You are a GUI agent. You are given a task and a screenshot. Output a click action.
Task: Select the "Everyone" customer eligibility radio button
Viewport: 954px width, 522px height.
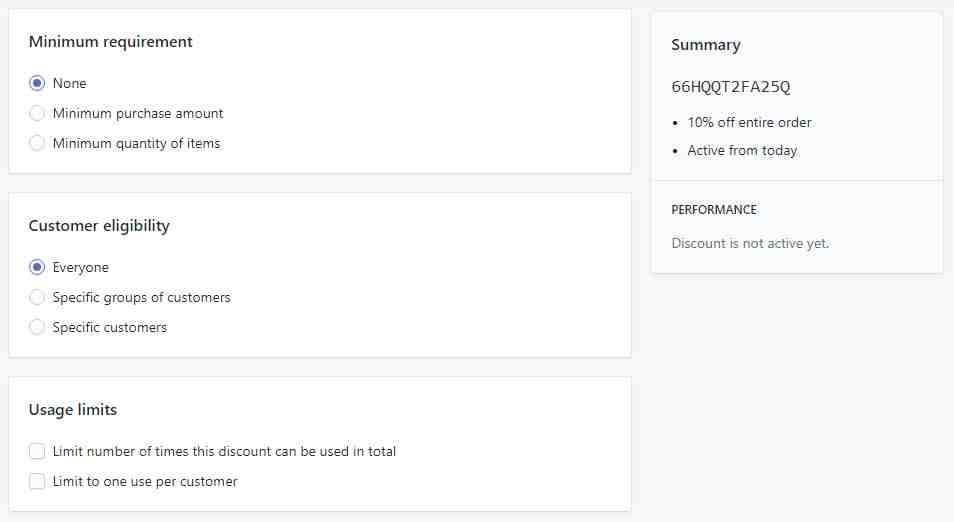pos(37,268)
